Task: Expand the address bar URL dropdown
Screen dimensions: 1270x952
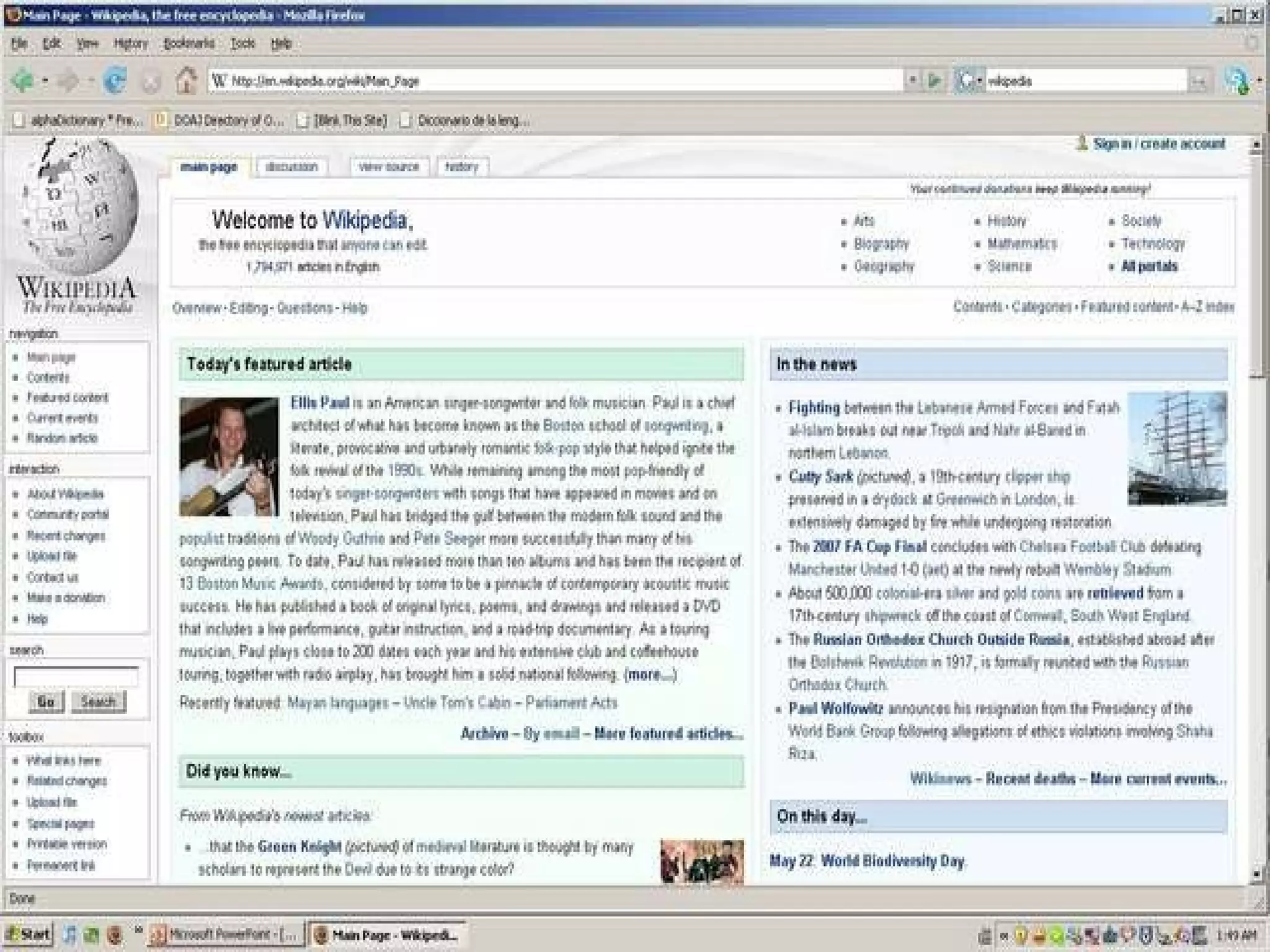Action: pos(912,81)
